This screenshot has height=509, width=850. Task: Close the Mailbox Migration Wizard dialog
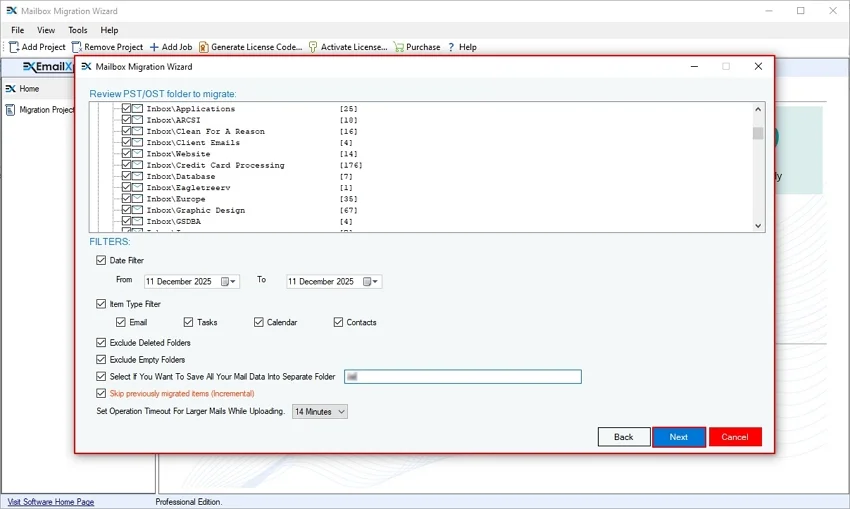(x=758, y=66)
